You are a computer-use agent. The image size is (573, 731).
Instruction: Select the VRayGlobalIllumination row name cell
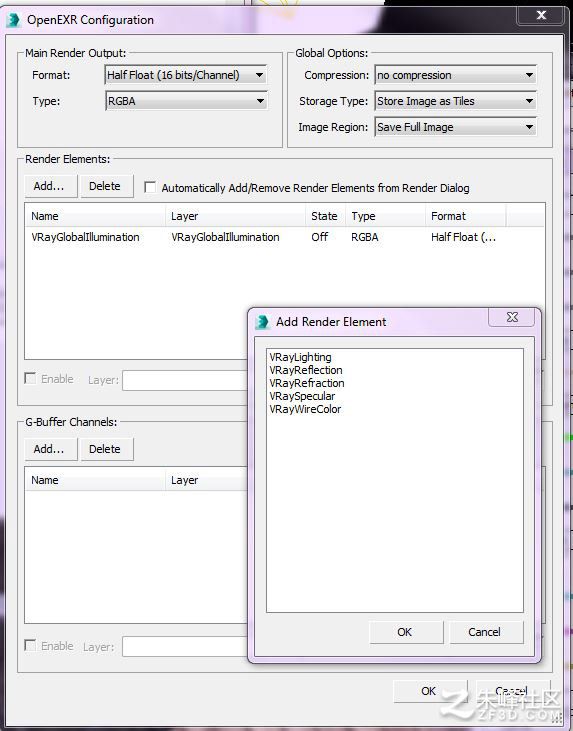click(x=85, y=237)
